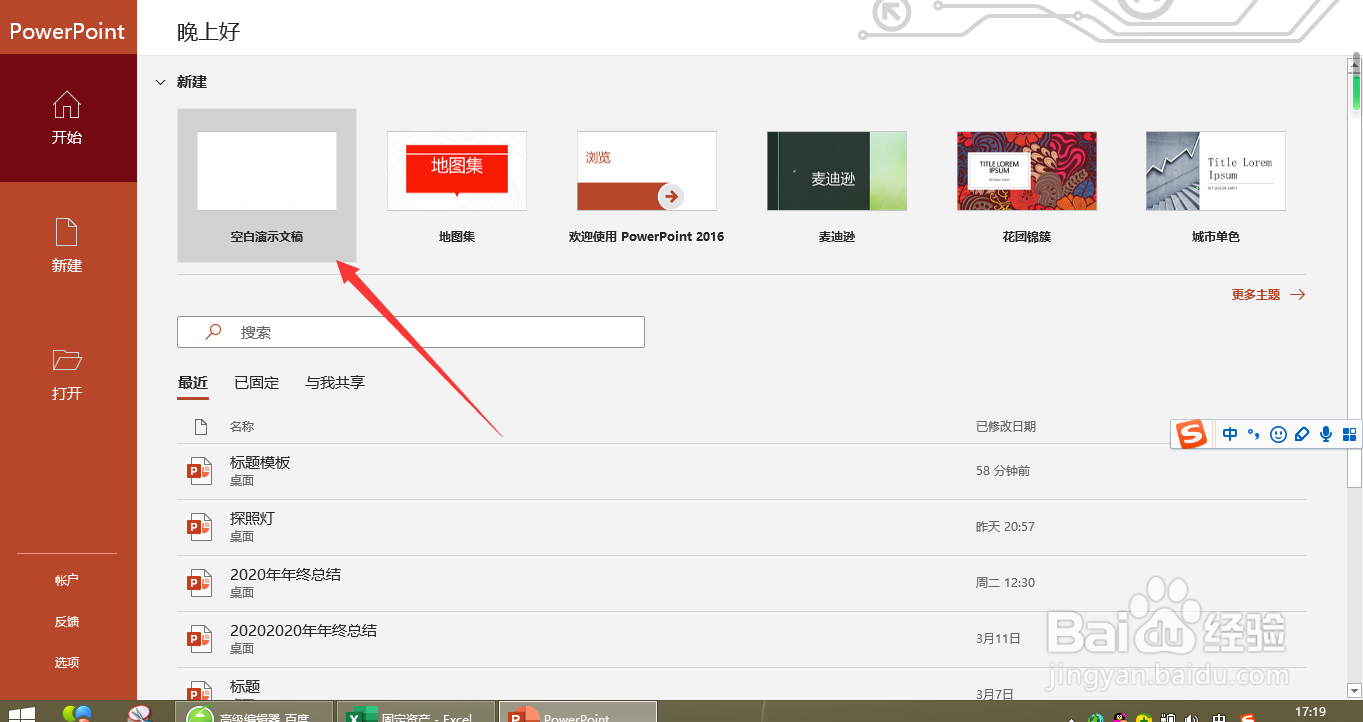Screen dimensions: 1363x722
Task: Click the 58 分钟前 date cell
Action: click(1003, 471)
